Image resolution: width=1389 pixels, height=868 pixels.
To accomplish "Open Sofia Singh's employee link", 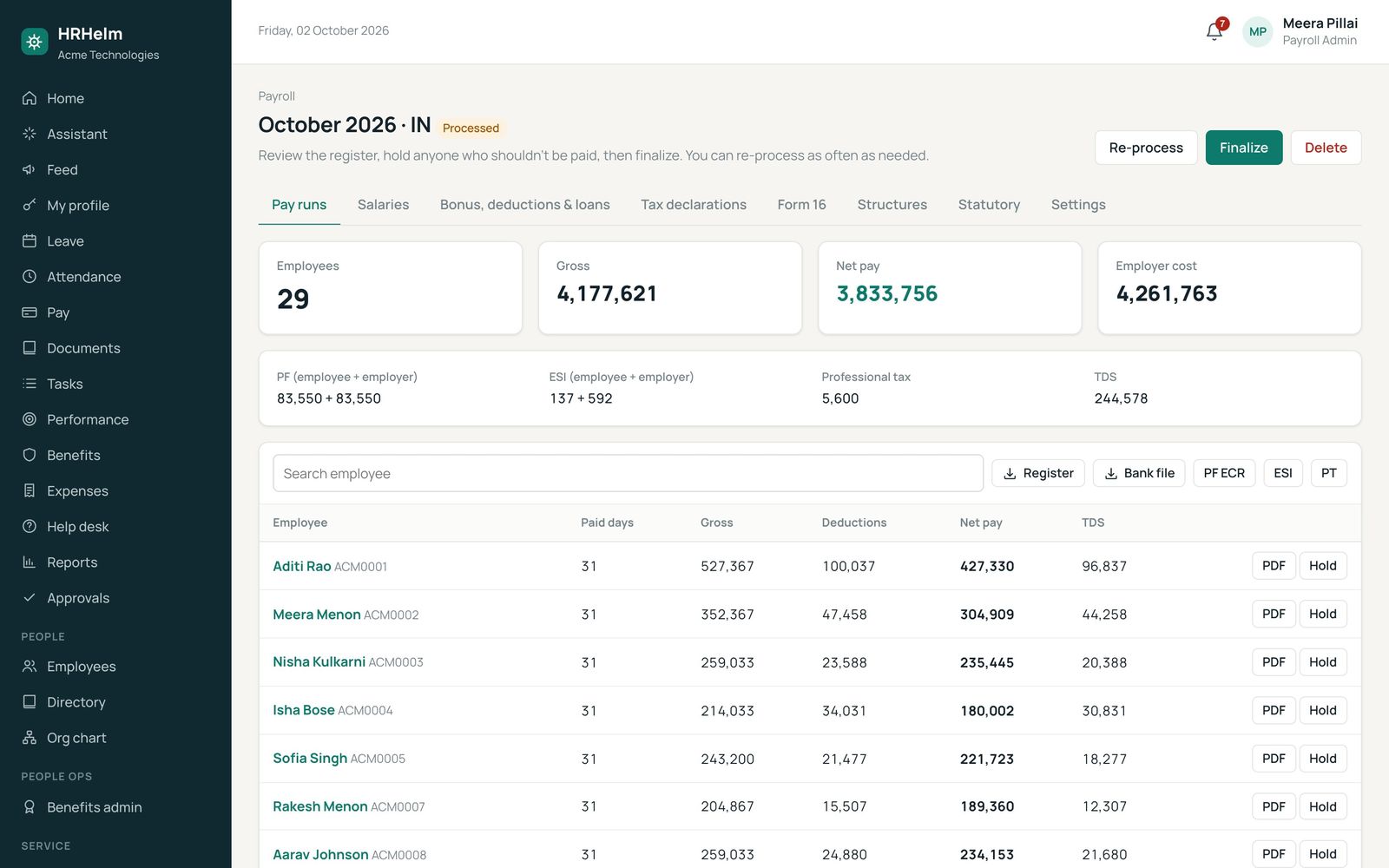I will (310, 758).
